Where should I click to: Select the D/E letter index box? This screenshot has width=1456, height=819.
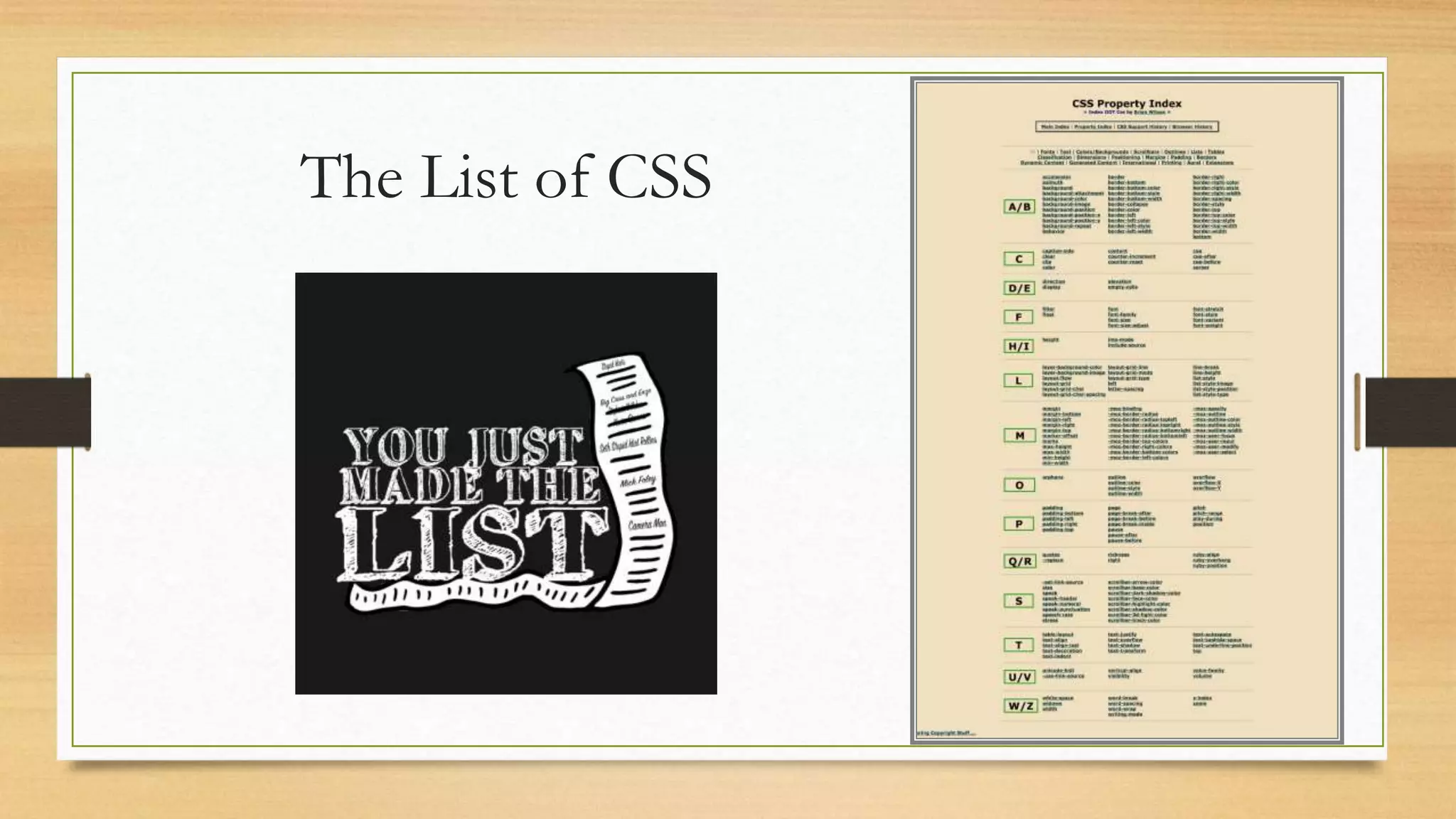tap(1019, 288)
